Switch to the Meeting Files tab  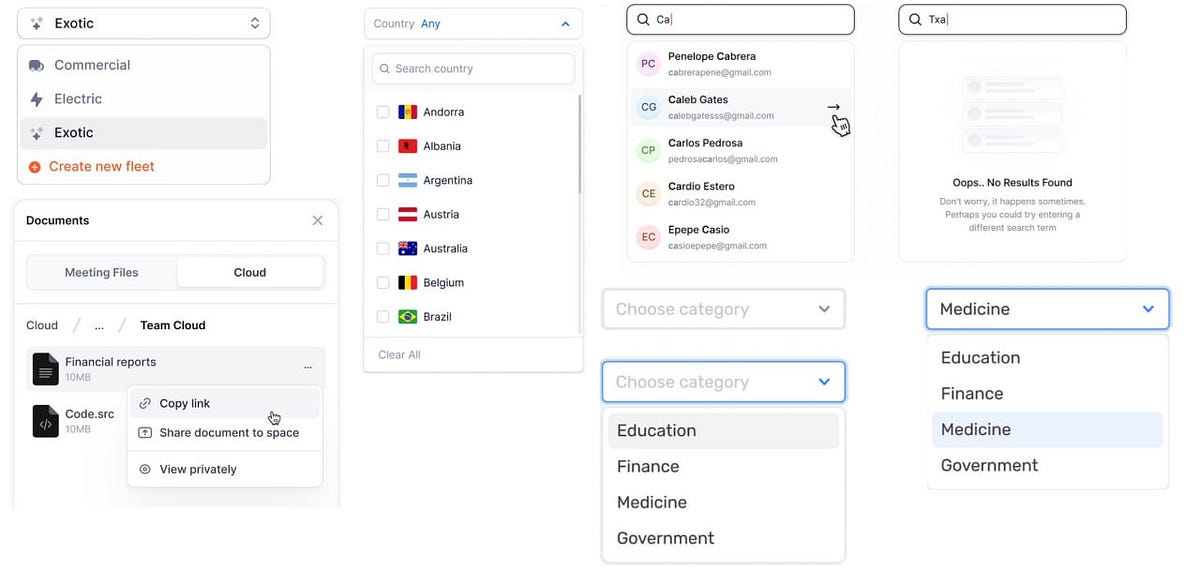(102, 272)
